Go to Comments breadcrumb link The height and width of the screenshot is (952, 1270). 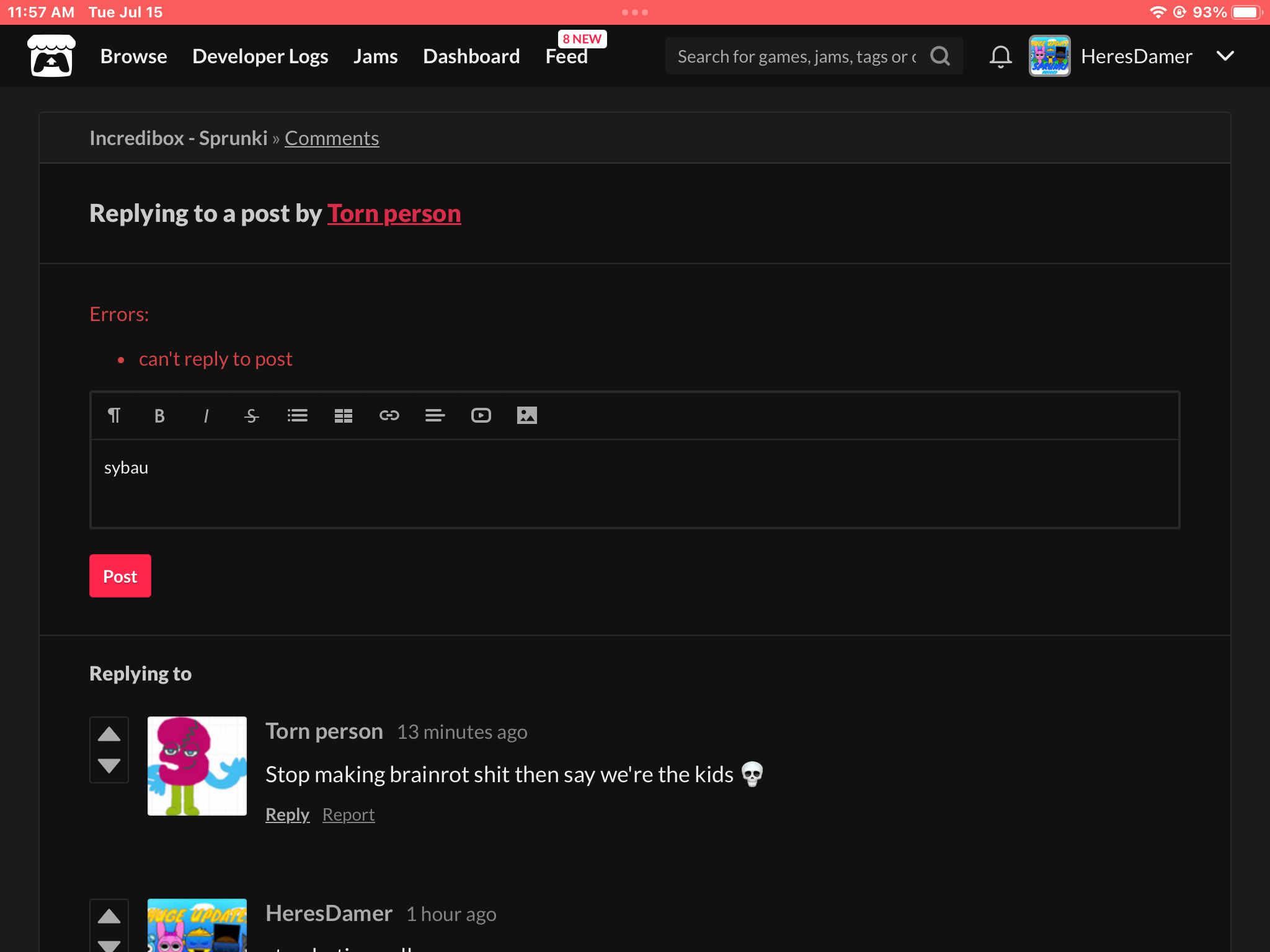(x=332, y=138)
